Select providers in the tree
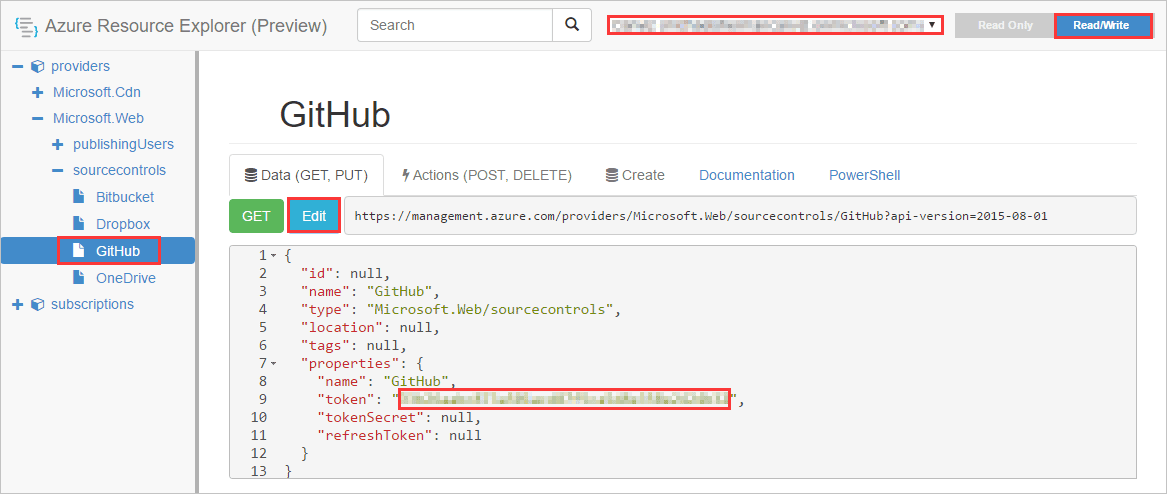 coord(80,67)
